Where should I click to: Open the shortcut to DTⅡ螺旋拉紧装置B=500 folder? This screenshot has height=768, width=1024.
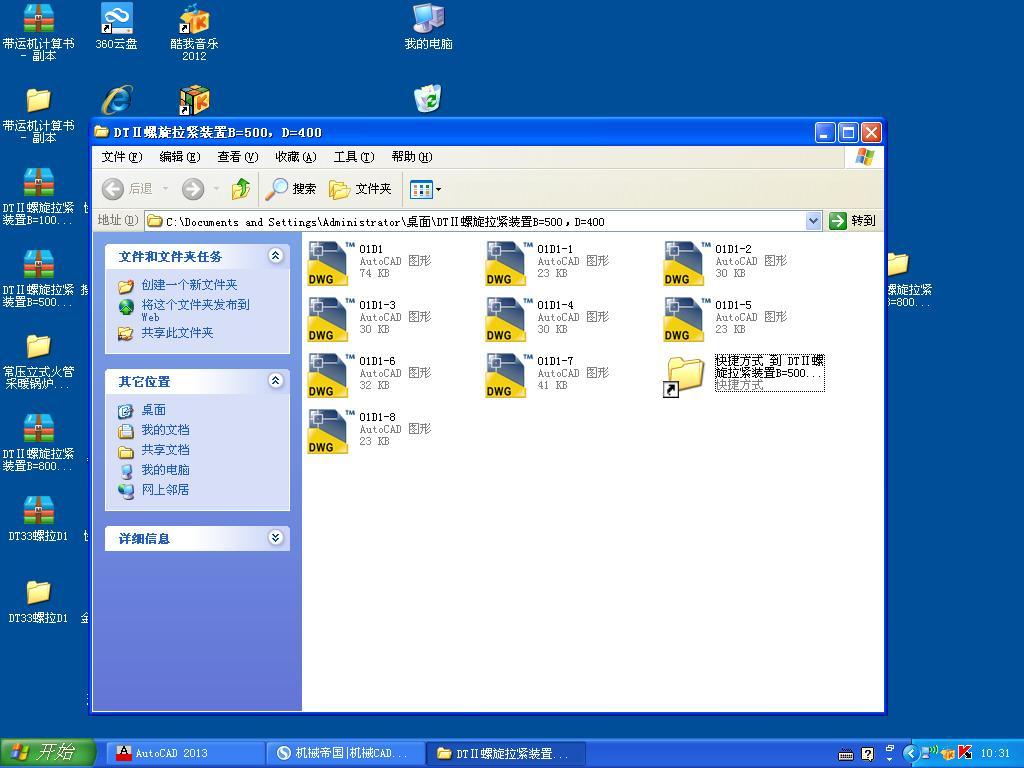click(x=684, y=374)
